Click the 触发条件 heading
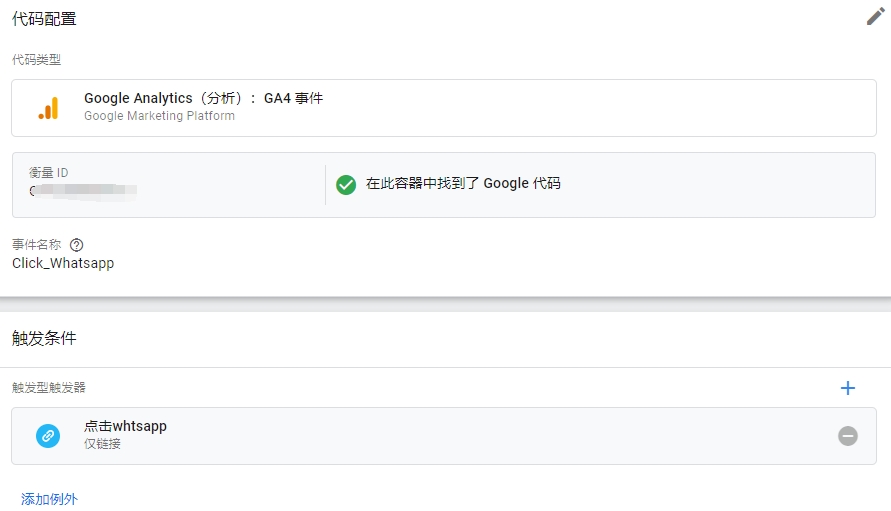Image resolution: width=891 pixels, height=511 pixels. point(44,338)
